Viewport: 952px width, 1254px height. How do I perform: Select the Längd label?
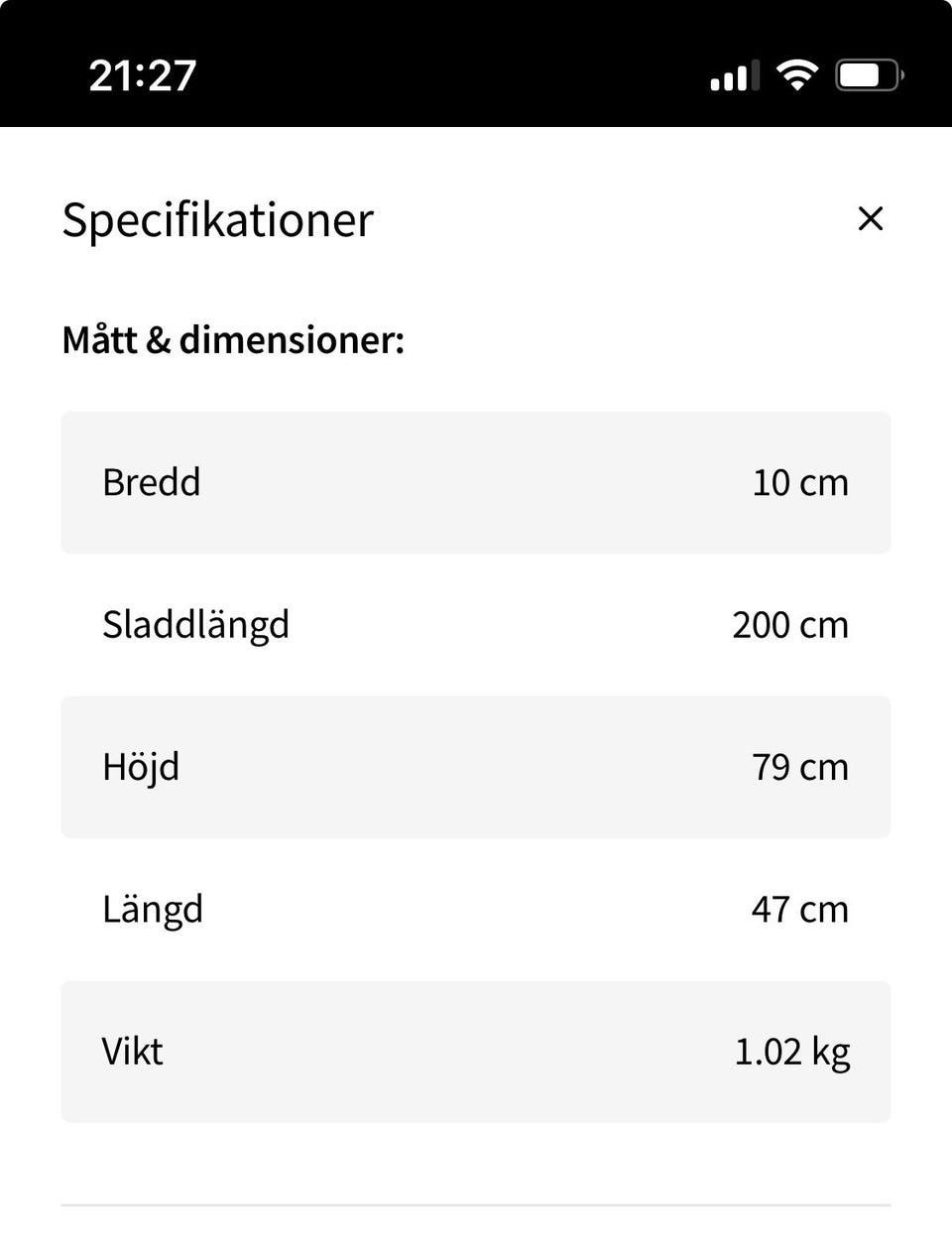tap(153, 910)
